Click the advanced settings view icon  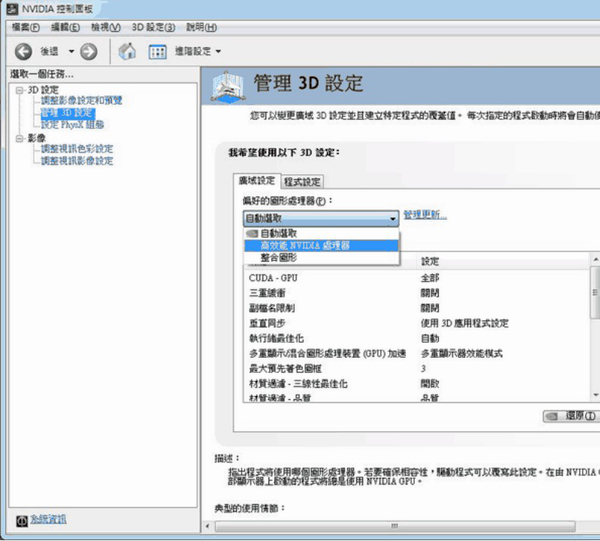pos(157,51)
